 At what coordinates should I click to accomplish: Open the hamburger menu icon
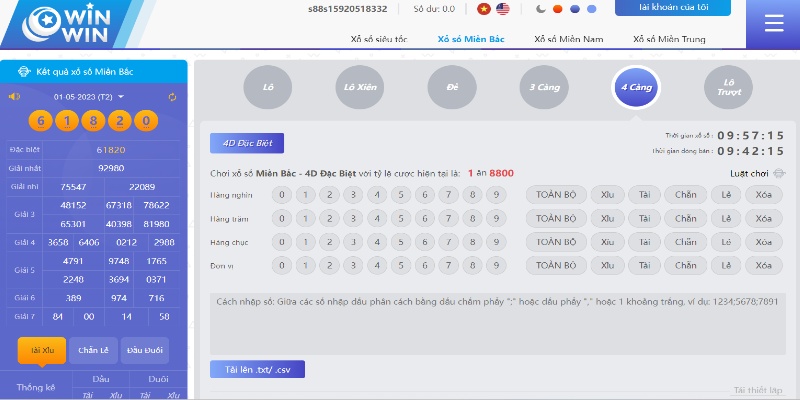pos(773,24)
